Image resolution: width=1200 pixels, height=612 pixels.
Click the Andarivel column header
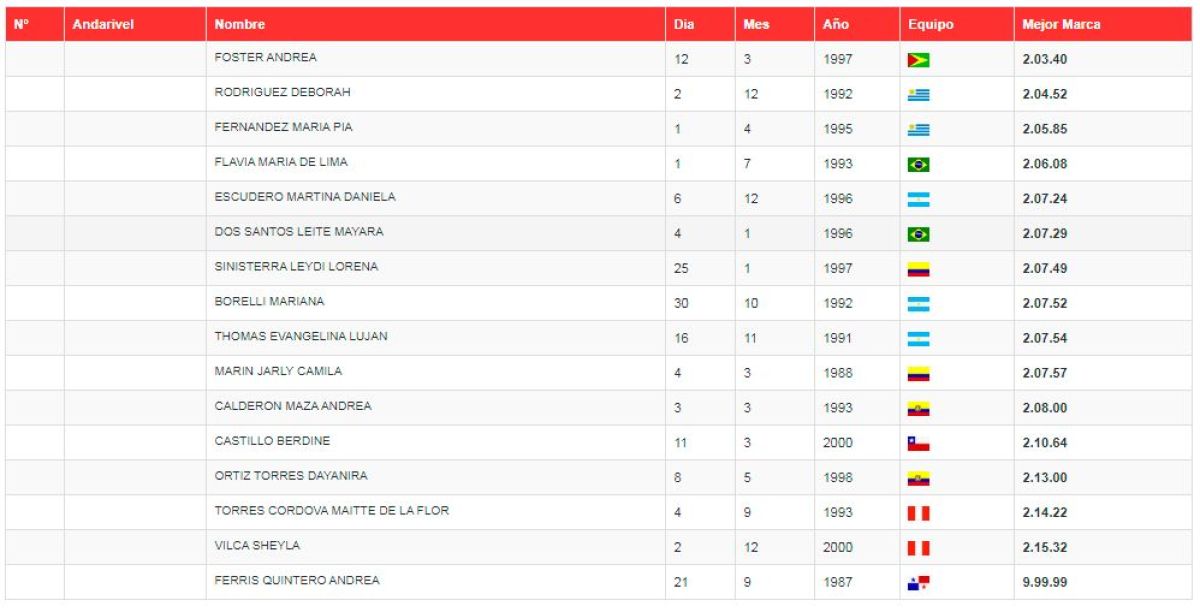point(103,24)
